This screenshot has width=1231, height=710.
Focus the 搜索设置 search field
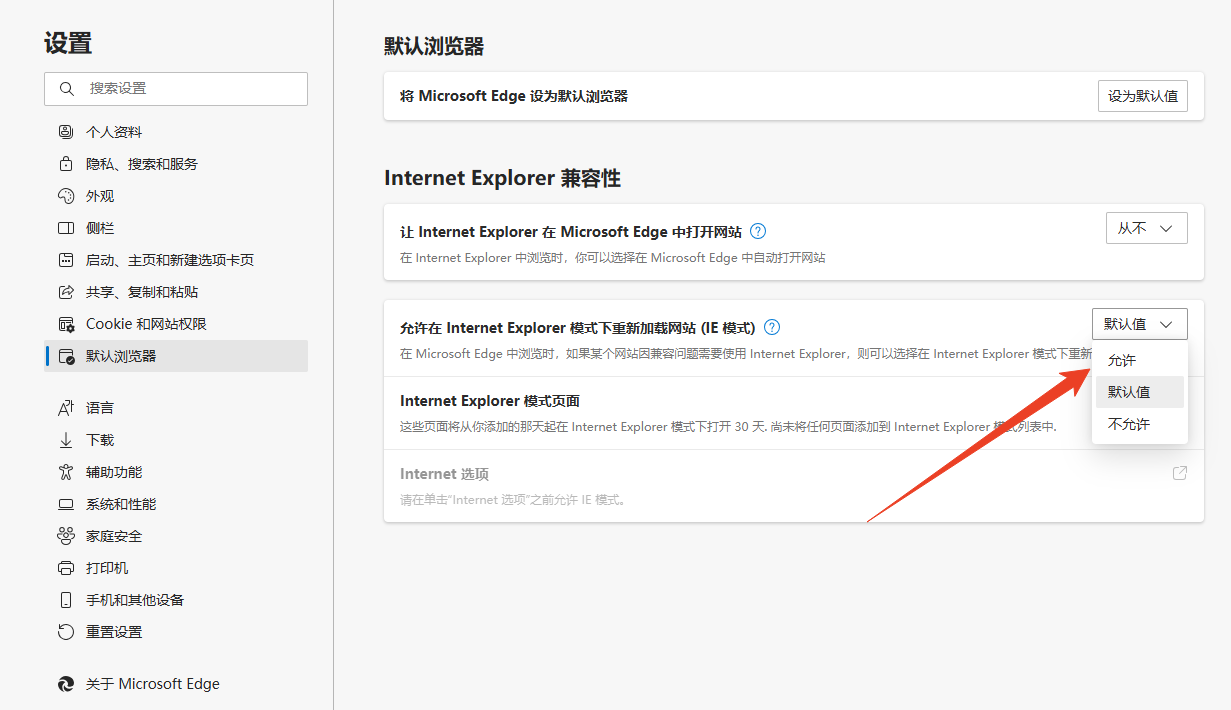coord(176,88)
